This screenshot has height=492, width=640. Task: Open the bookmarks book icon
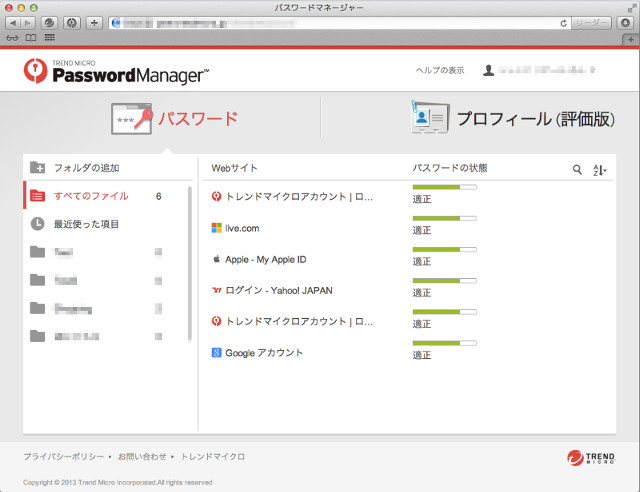tap(31, 38)
